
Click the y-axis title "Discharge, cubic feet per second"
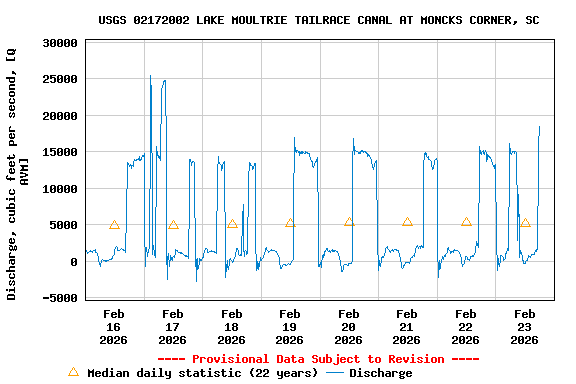[x=11, y=184]
